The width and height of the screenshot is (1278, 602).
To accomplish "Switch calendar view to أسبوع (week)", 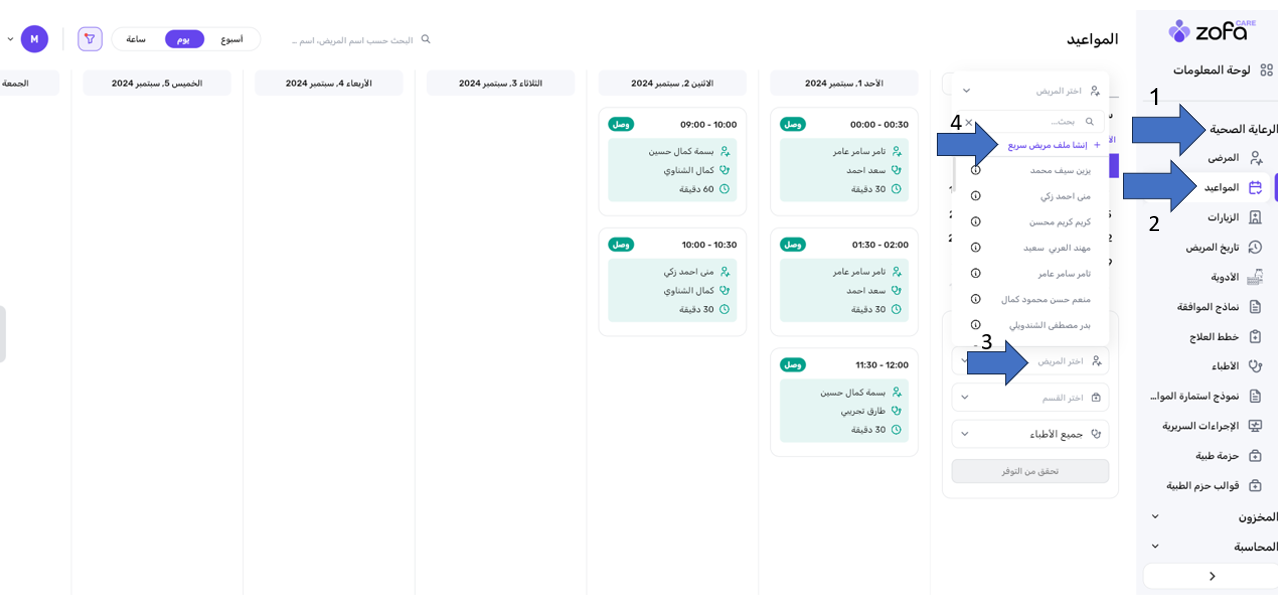I will pos(232,39).
